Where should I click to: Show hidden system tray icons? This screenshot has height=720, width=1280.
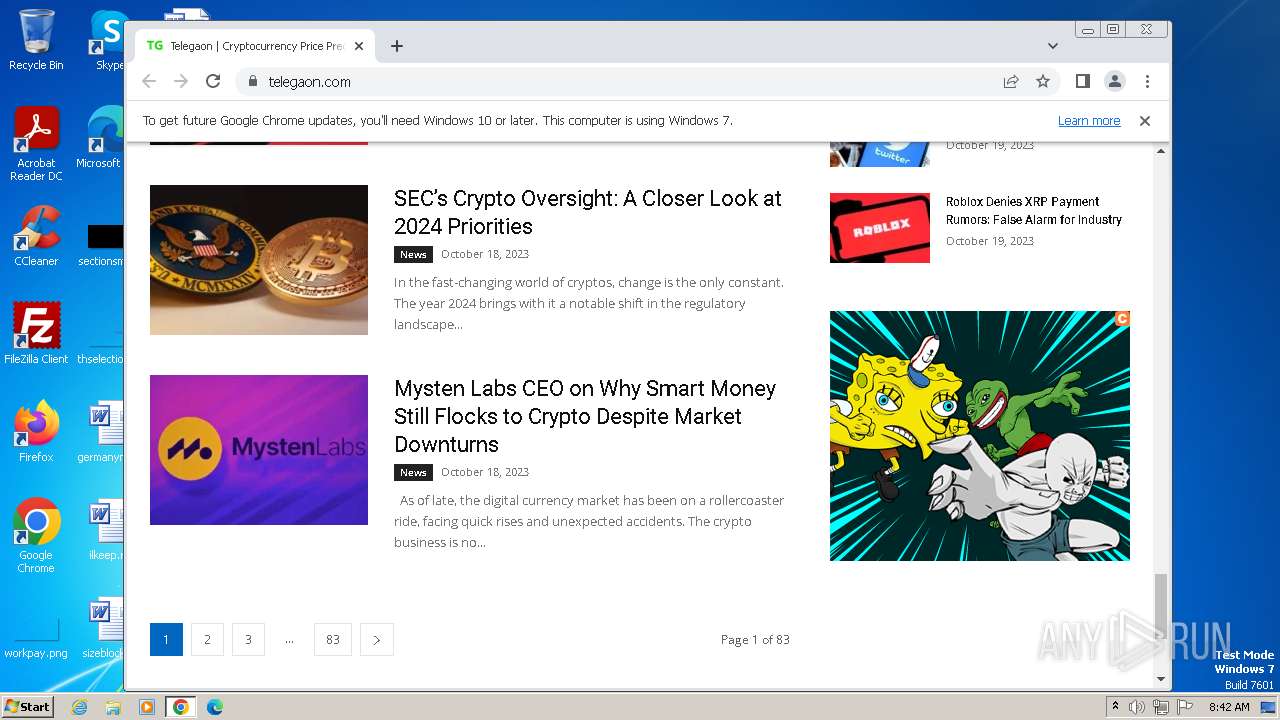pos(1116,707)
